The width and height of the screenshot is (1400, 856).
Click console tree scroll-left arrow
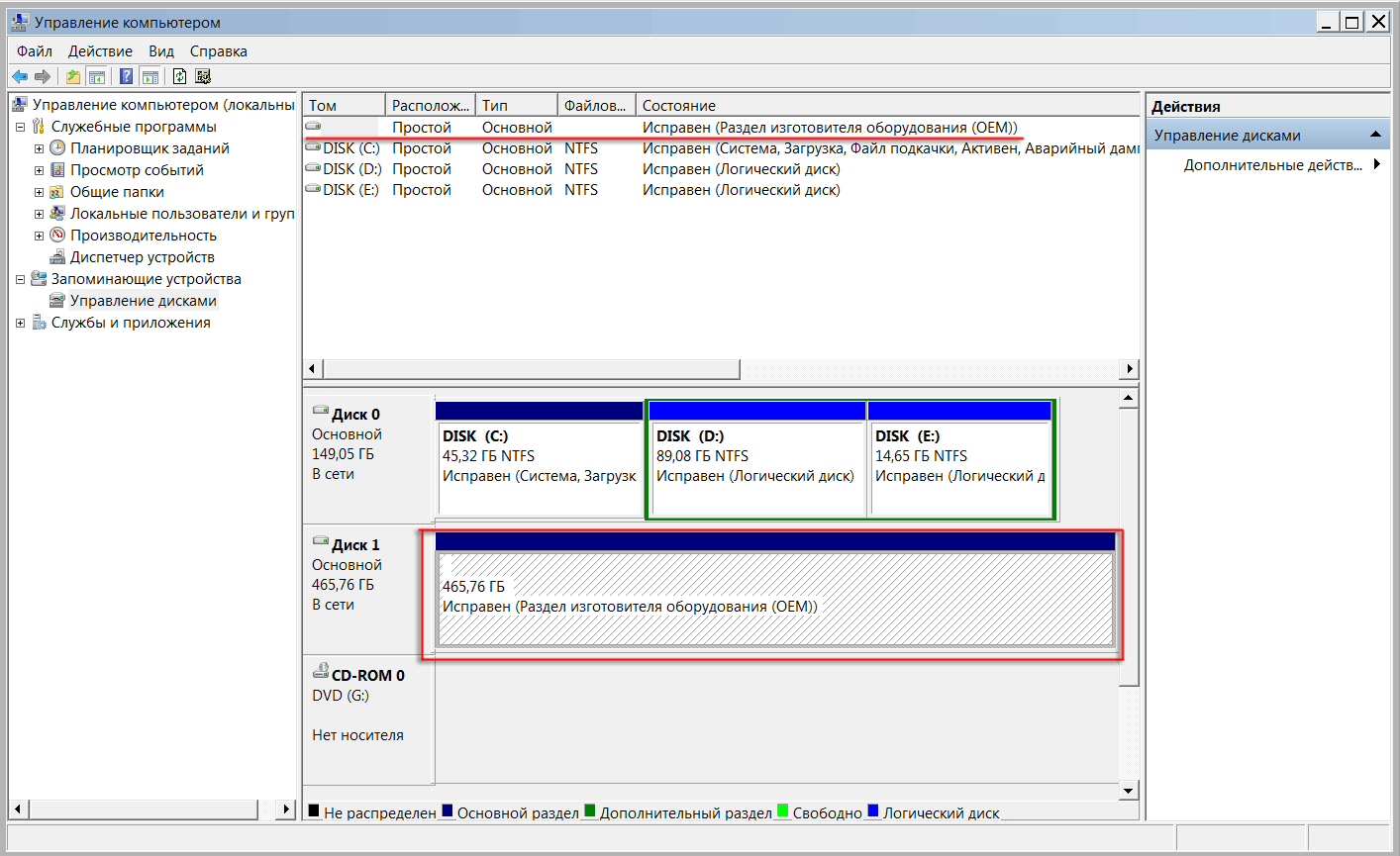pyautogui.click(x=18, y=809)
